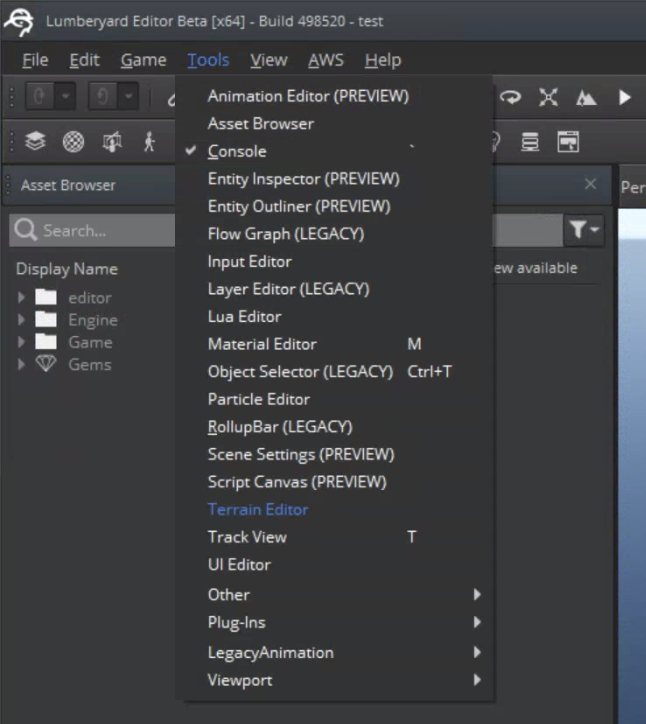Open the filter funnel dropdown

(584, 229)
